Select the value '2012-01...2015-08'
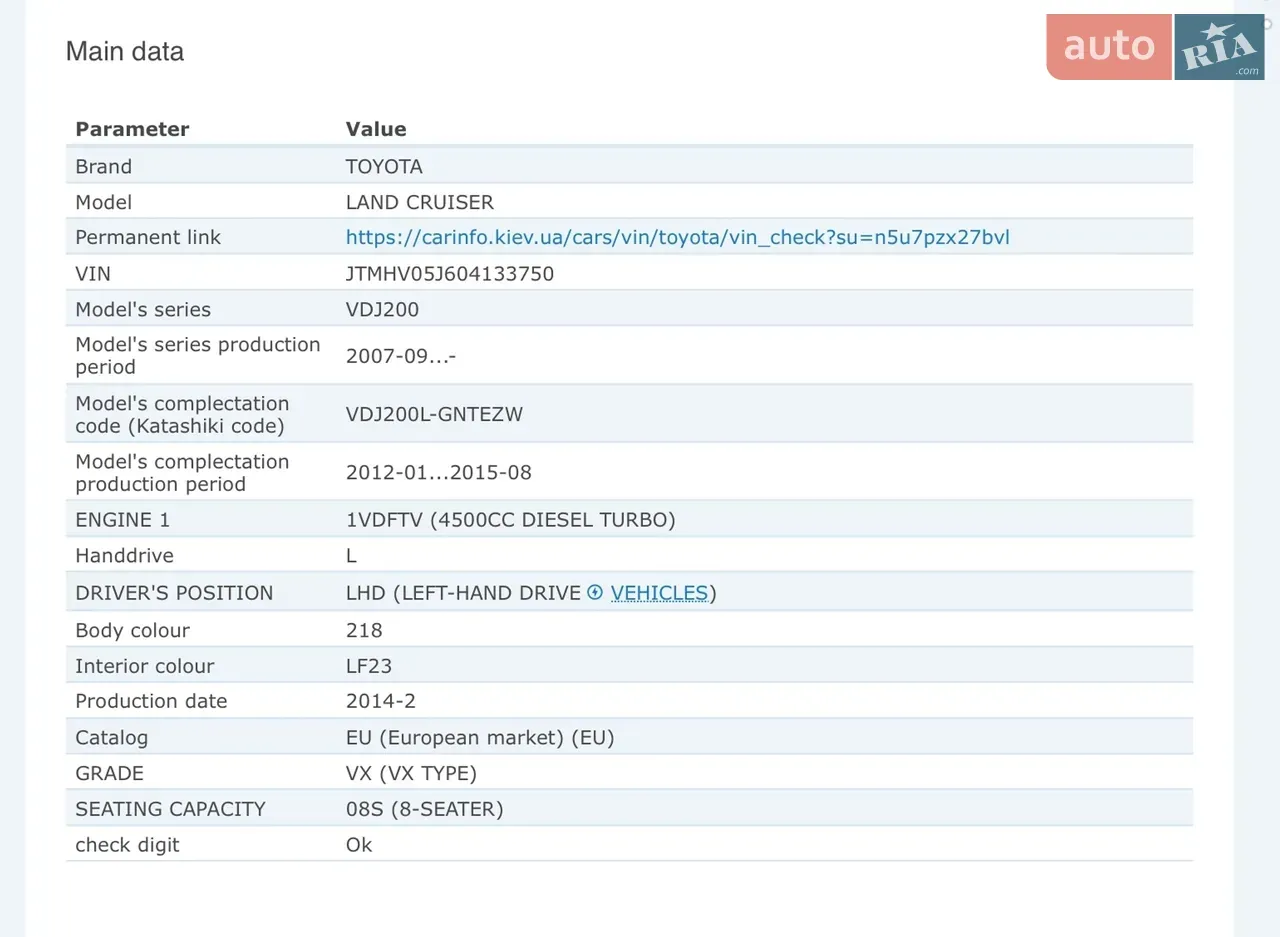 coord(439,472)
